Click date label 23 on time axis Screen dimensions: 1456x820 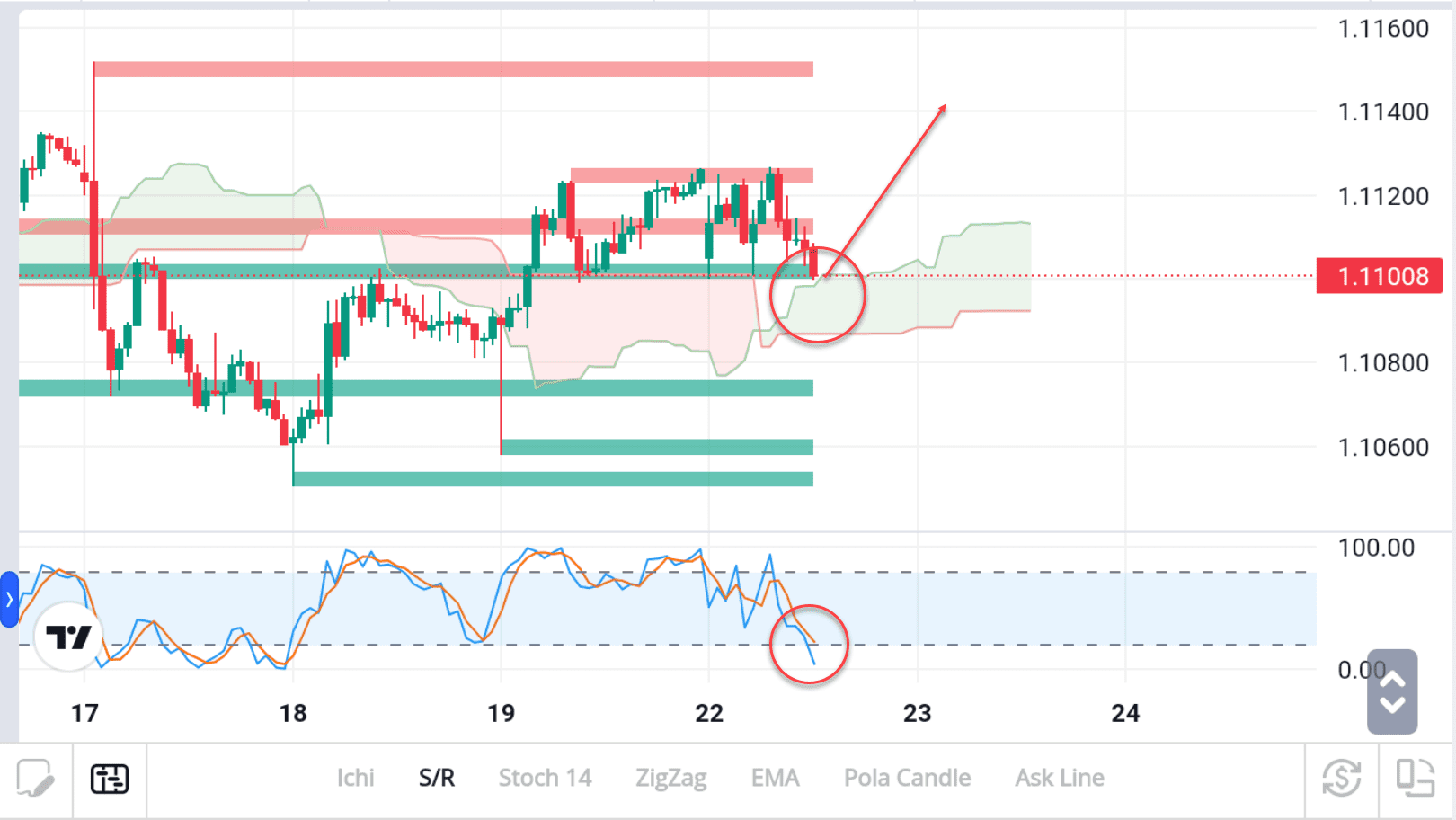(918, 713)
